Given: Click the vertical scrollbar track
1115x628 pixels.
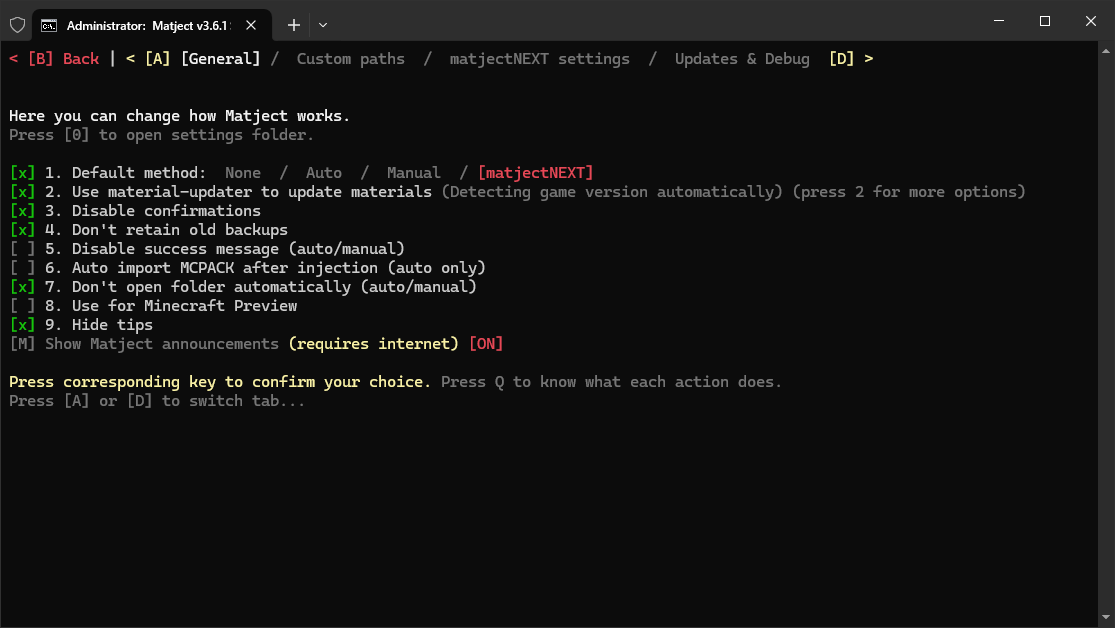Looking at the screenshot, I should (1106, 334).
